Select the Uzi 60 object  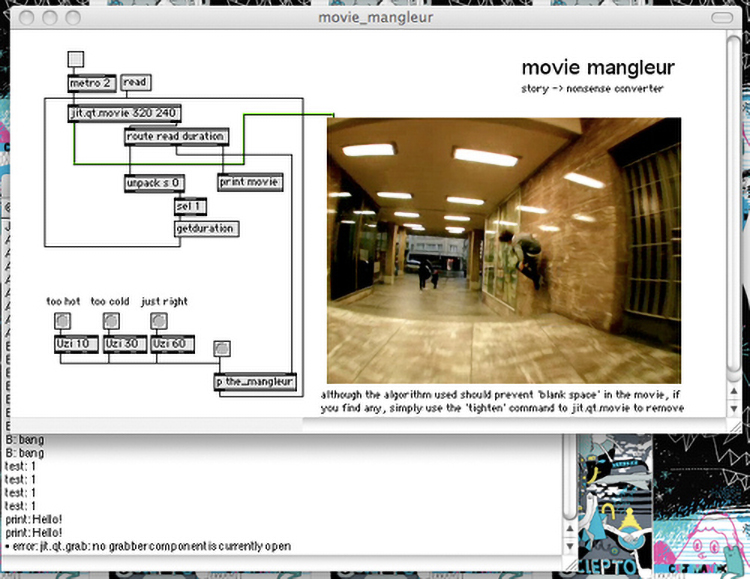point(172,344)
